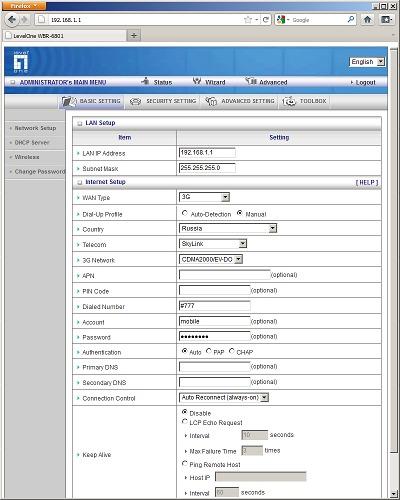The image size is (400, 500).
Task: Start the Wizard
Action: point(215,82)
